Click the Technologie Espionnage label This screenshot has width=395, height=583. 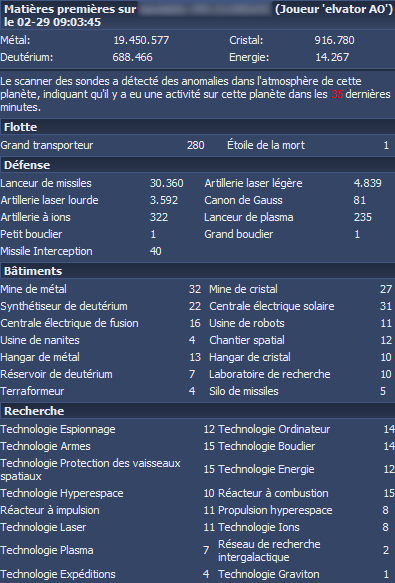58,429
